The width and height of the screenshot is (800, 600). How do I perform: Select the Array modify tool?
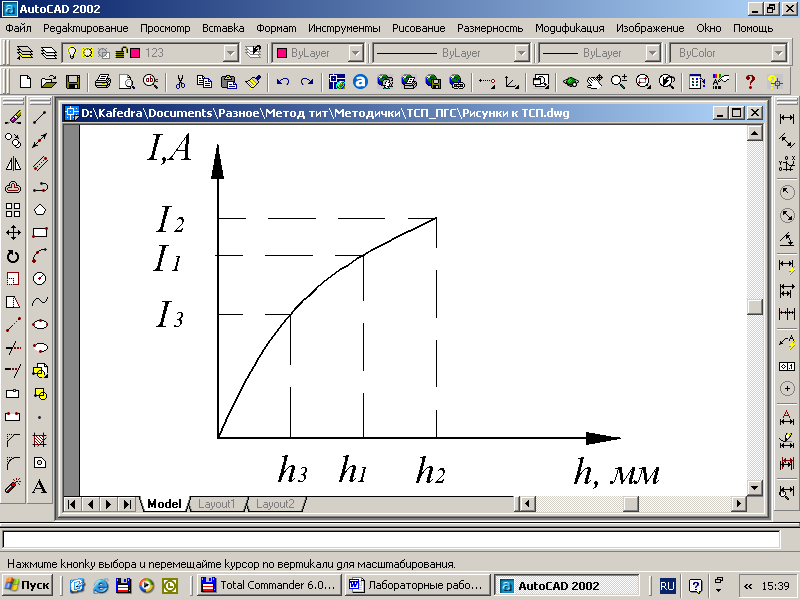pyautogui.click(x=13, y=210)
